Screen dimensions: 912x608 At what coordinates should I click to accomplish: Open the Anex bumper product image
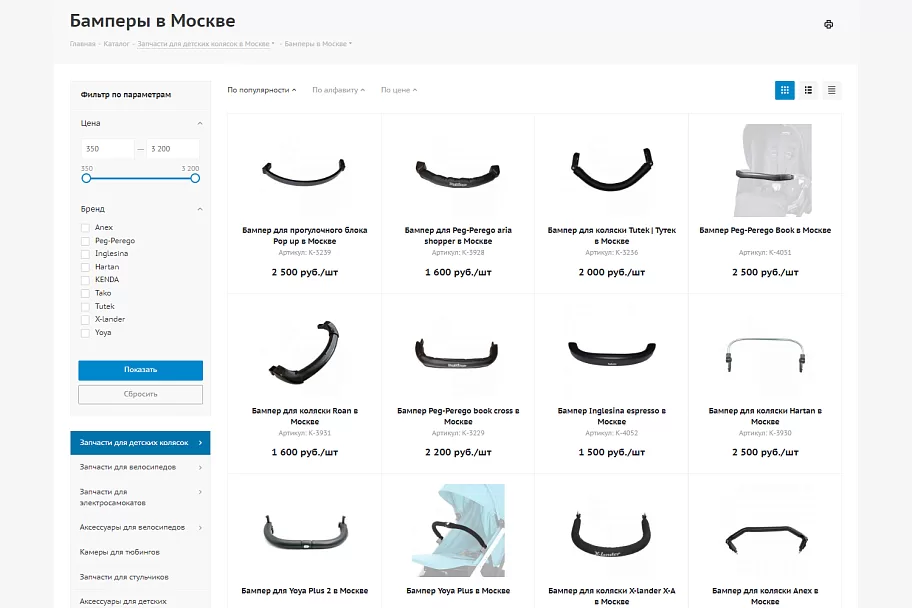767,539
